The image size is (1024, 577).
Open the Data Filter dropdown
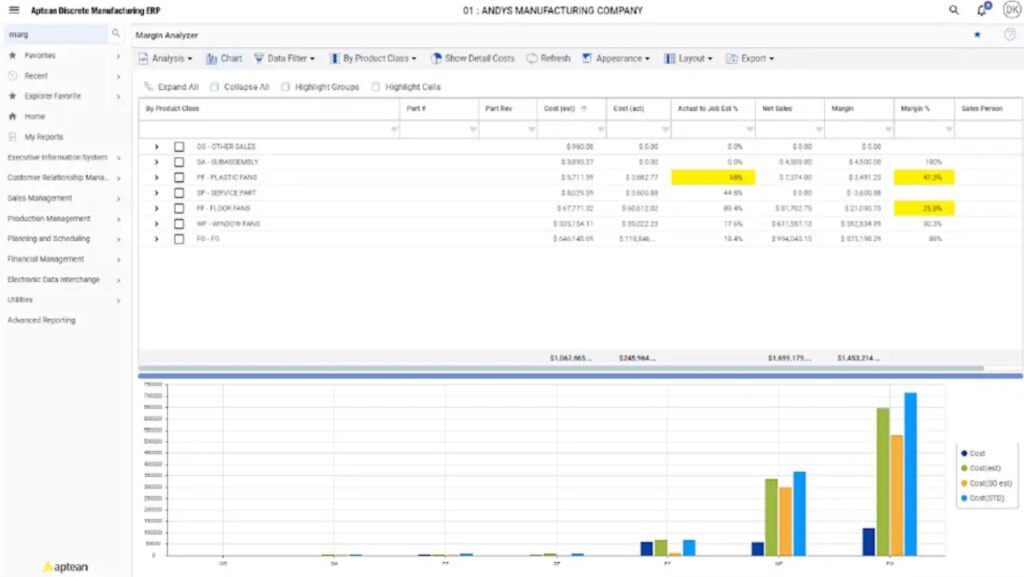pos(285,59)
